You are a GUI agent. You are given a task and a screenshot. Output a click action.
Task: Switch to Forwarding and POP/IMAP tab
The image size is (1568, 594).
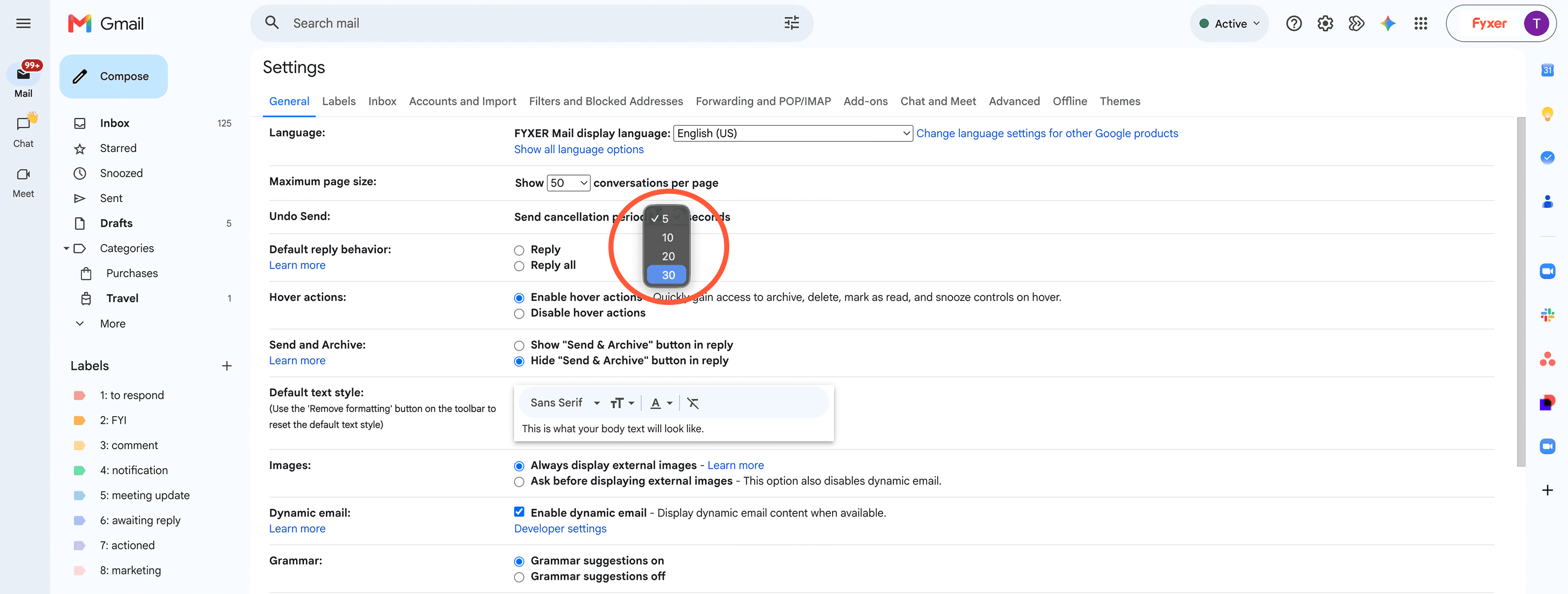(x=763, y=101)
